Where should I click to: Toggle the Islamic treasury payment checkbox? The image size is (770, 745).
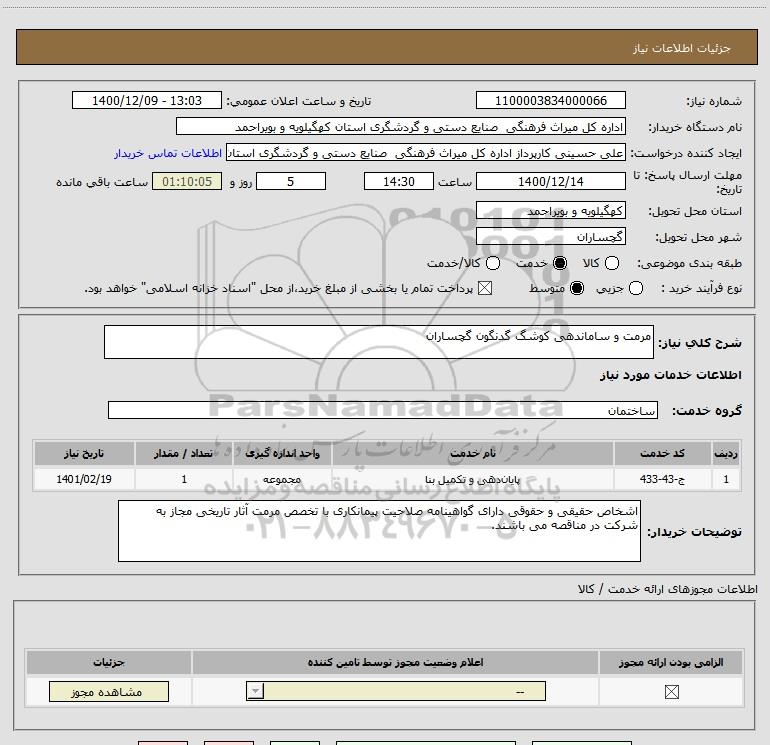point(485,288)
